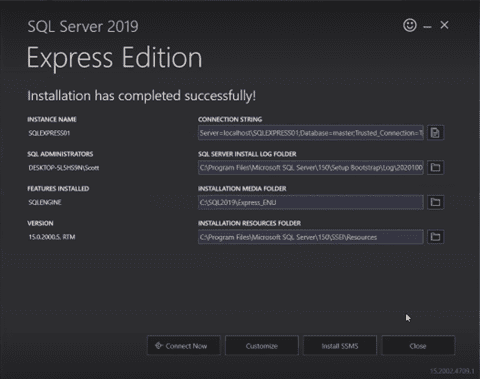
Task: Open the SQL Server install log folder icon
Action: coord(435,167)
